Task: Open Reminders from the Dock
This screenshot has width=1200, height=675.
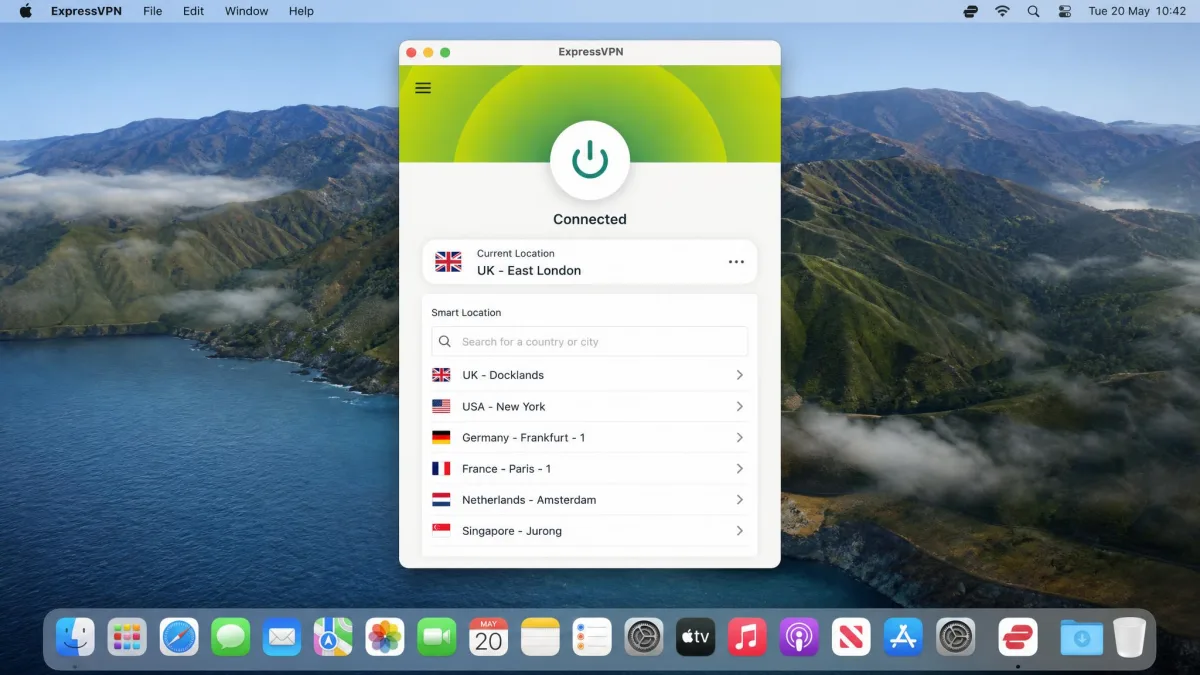Action: tap(592, 637)
